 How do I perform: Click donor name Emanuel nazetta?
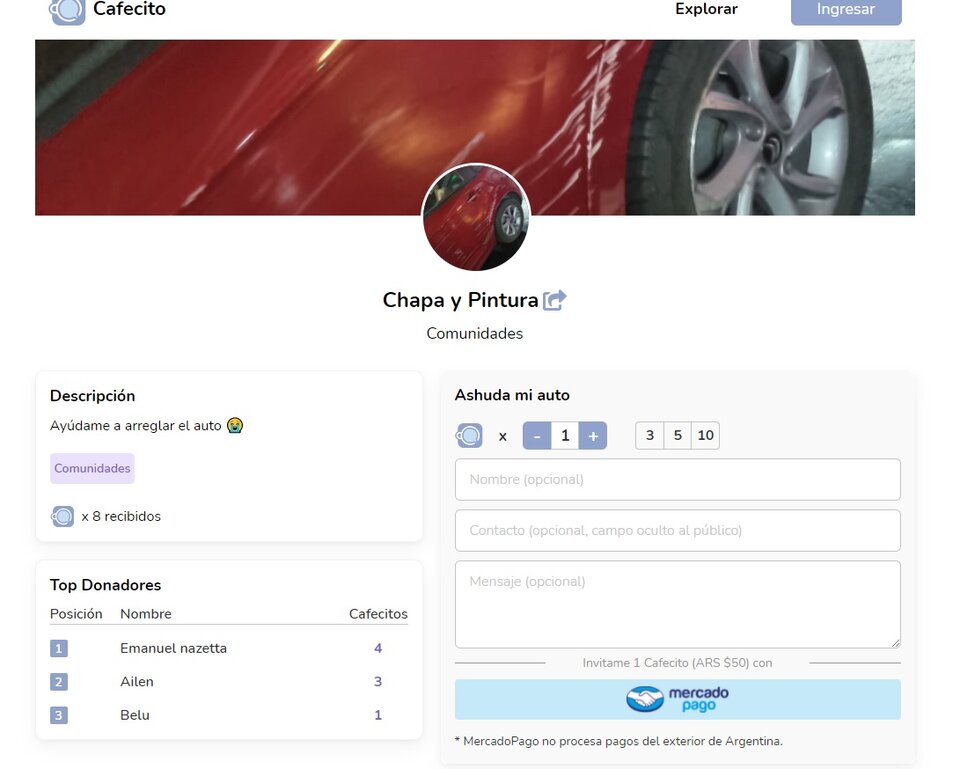click(173, 648)
